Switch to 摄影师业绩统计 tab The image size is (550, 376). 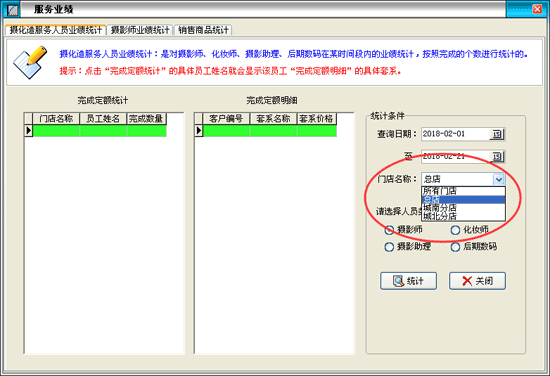(140, 30)
